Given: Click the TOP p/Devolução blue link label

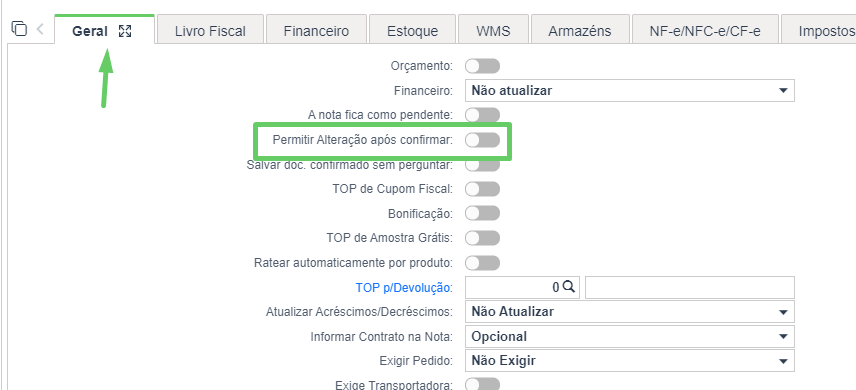Looking at the screenshot, I should point(404,287).
